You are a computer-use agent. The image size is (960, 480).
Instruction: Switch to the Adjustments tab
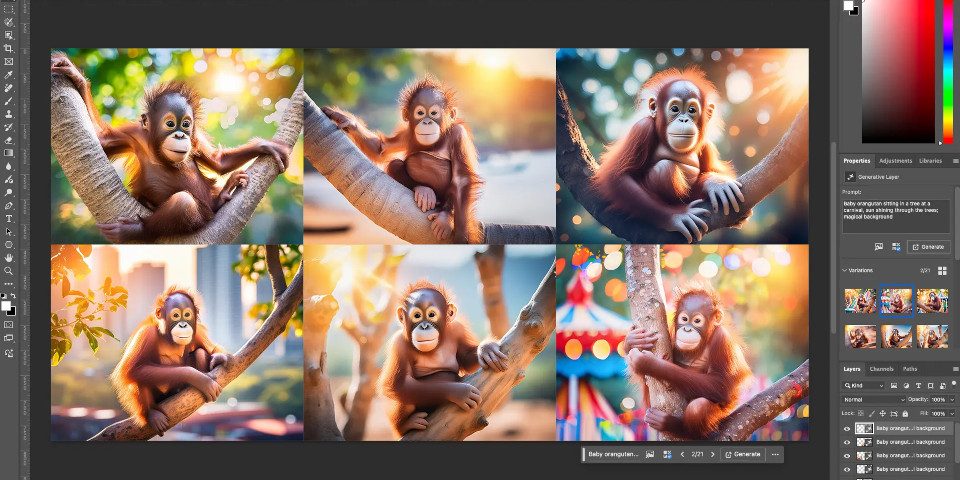[895, 160]
